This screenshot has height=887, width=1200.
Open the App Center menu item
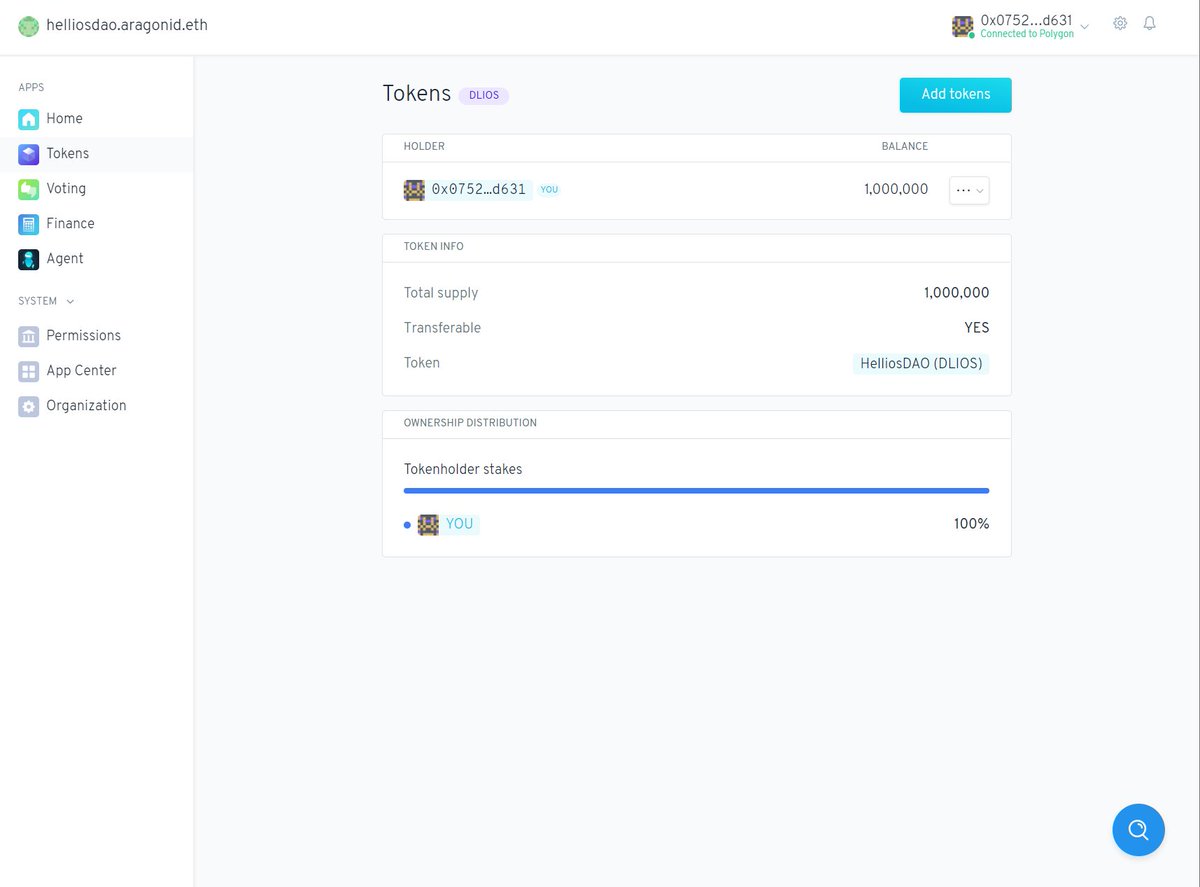click(x=81, y=371)
